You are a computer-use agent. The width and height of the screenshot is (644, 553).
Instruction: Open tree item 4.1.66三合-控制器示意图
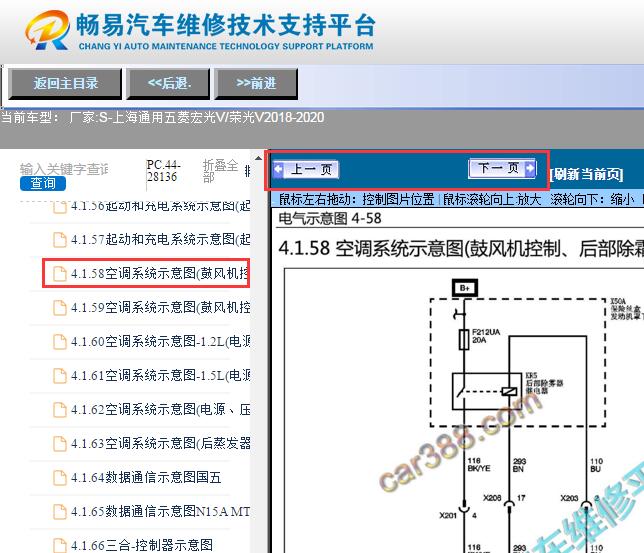(142, 545)
